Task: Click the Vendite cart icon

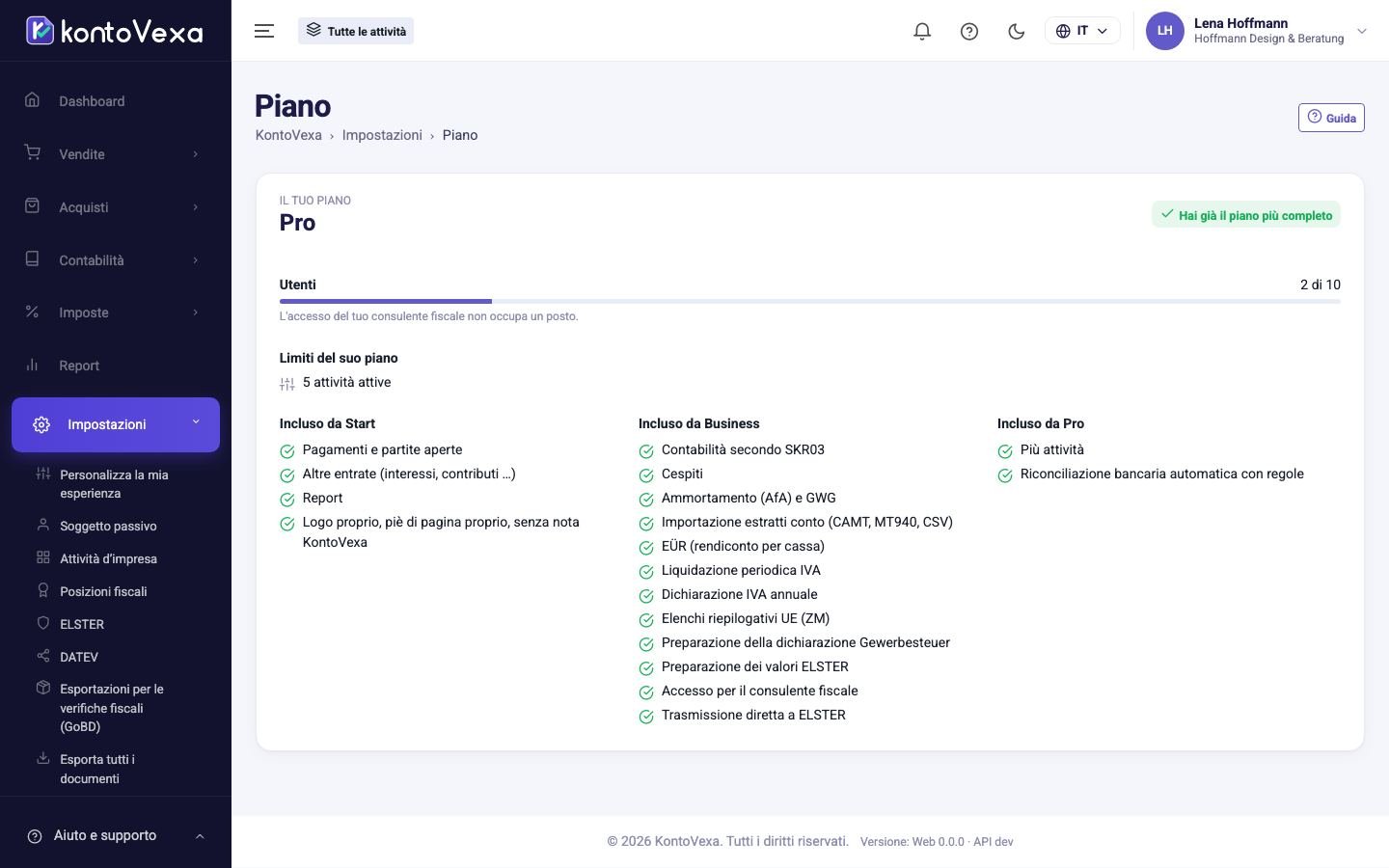Action: 32,153
